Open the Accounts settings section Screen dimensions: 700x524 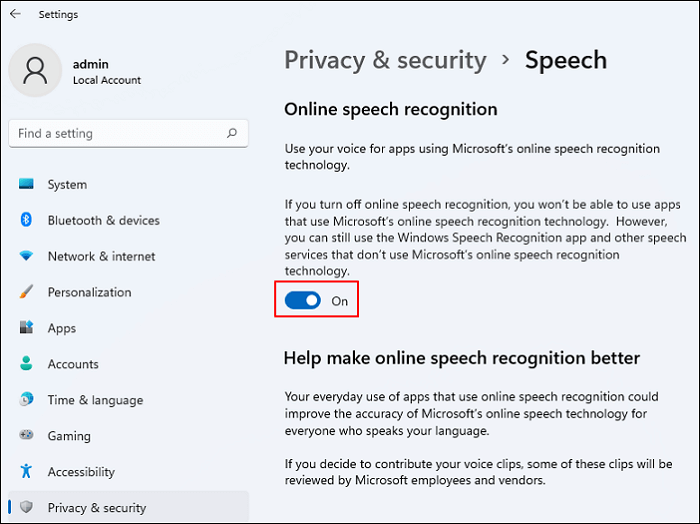(x=73, y=364)
